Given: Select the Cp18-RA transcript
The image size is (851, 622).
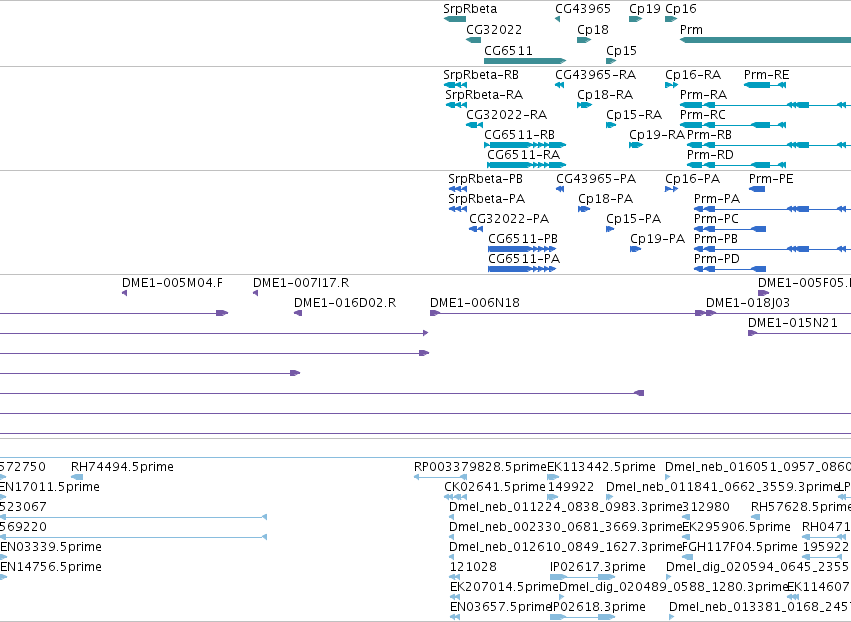Looking at the screenshot, I should tap(584, 105).
